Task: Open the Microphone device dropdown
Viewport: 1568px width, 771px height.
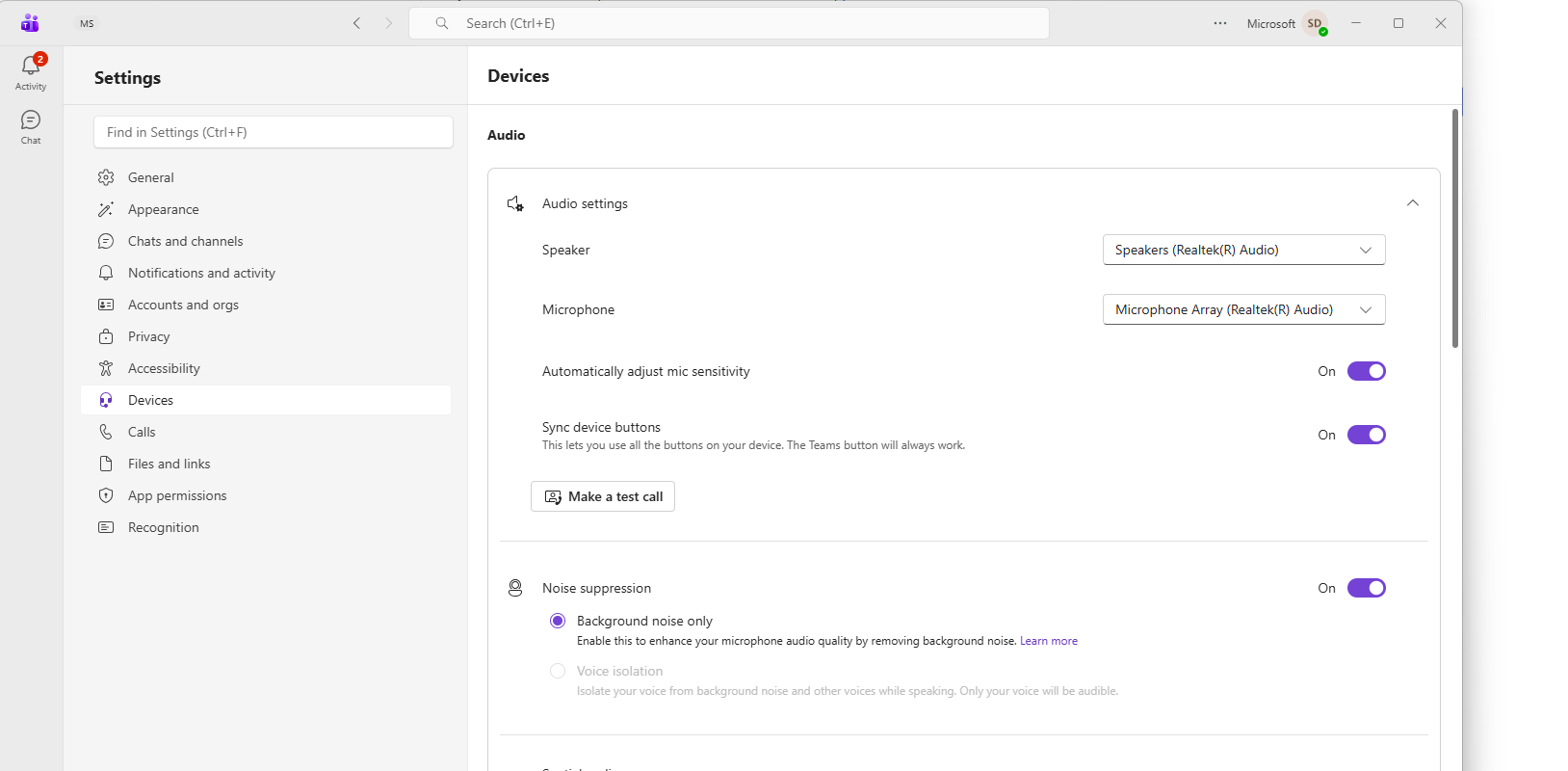Action: point(1243,309)
